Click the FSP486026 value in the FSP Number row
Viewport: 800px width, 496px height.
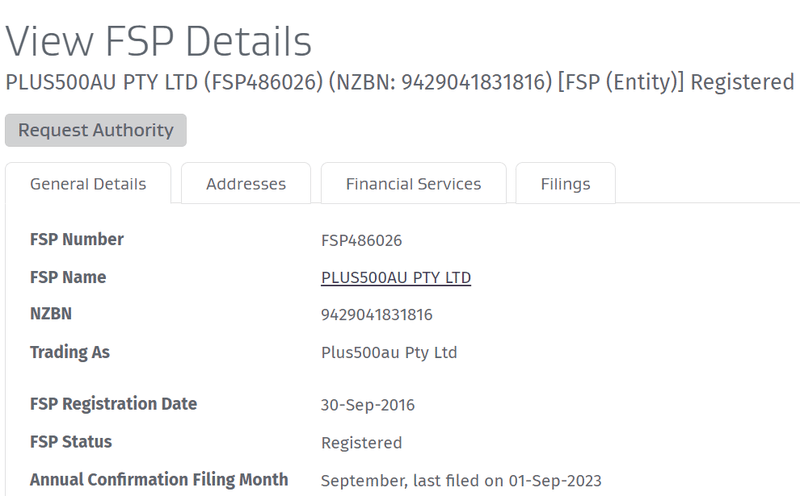(x=361, y=241)
